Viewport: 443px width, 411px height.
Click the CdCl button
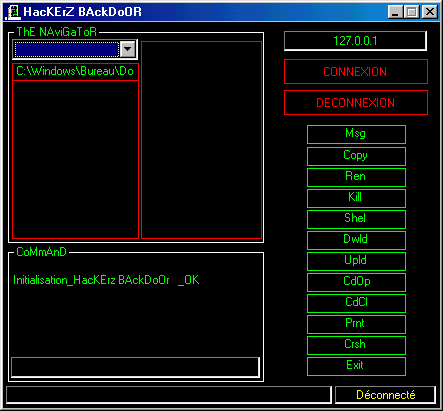coord(356,303)
